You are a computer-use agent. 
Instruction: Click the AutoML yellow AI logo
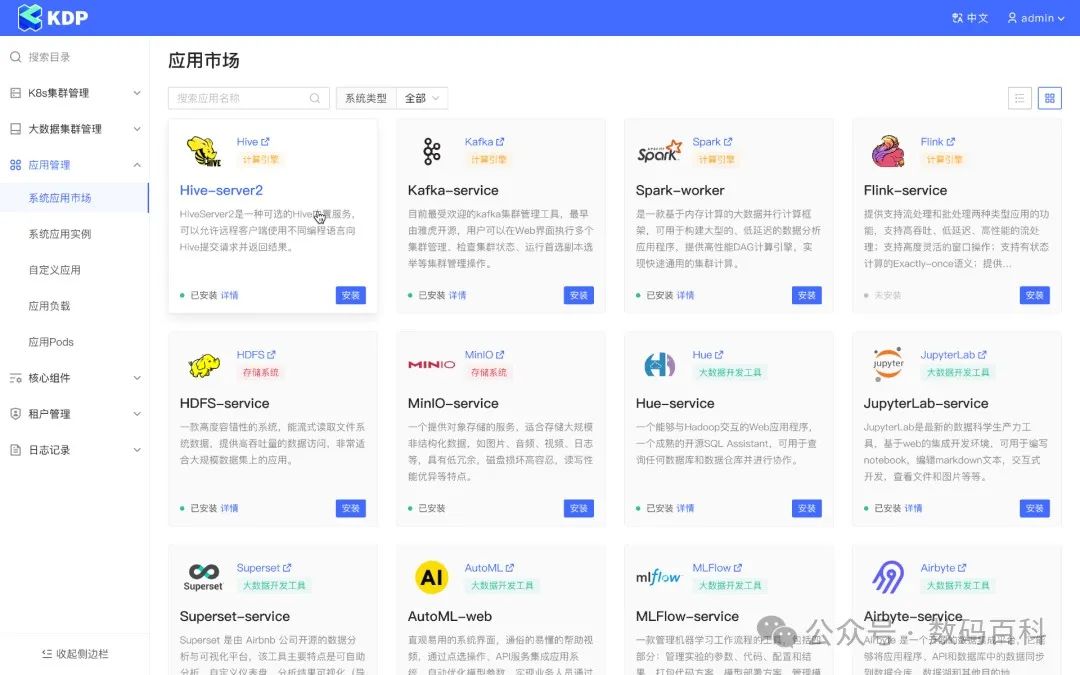(x=432, y=577)
